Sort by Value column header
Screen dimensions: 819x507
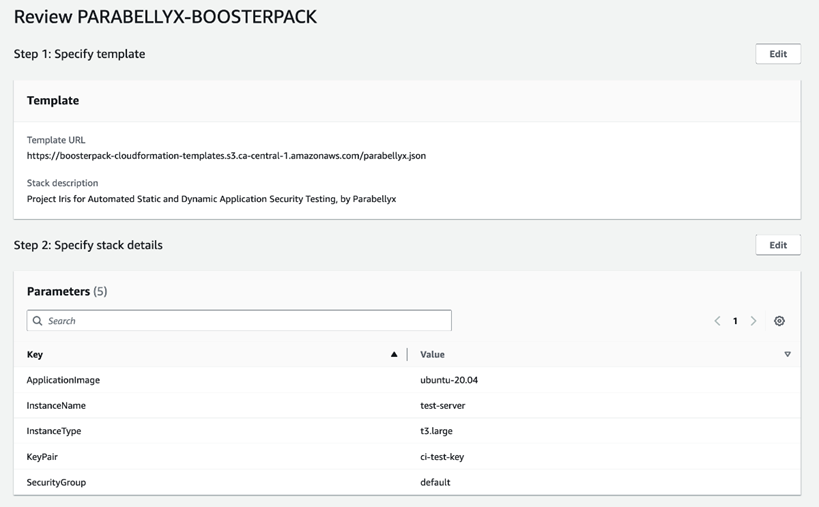pyautogui.click(x=432, y=354)
